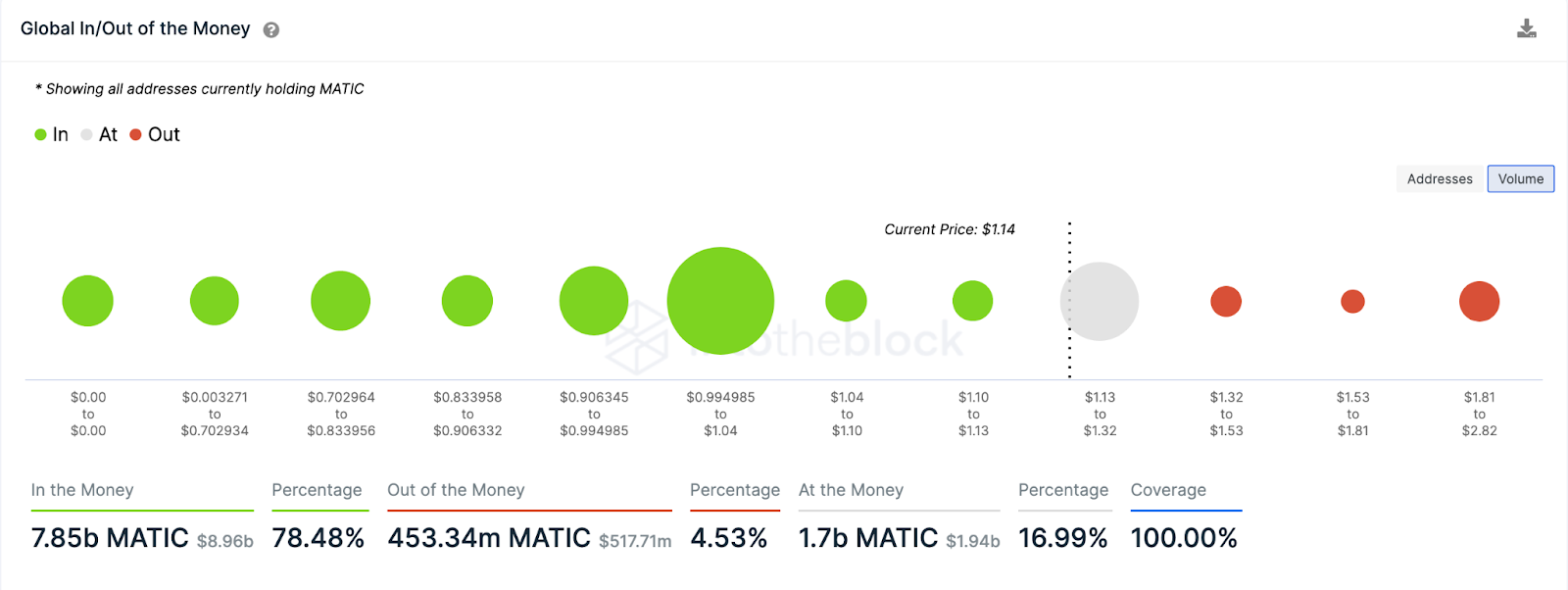
Task: Click the red bubble for $1.32 to $1.53
Action: 1226,301
